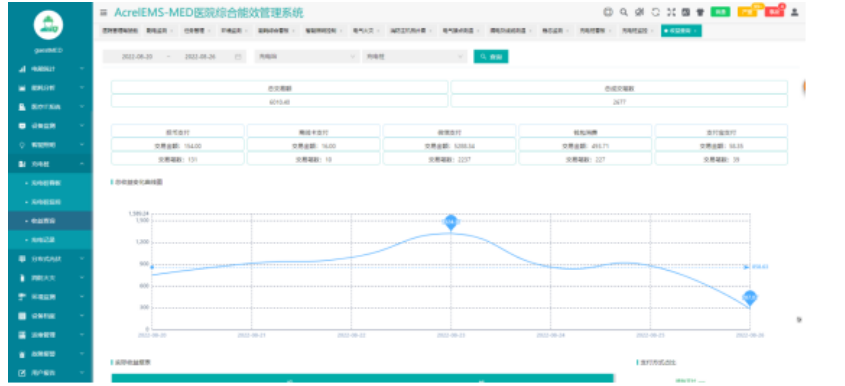
Task: Click transaction count 39 cell
Action: coord(721,159)
